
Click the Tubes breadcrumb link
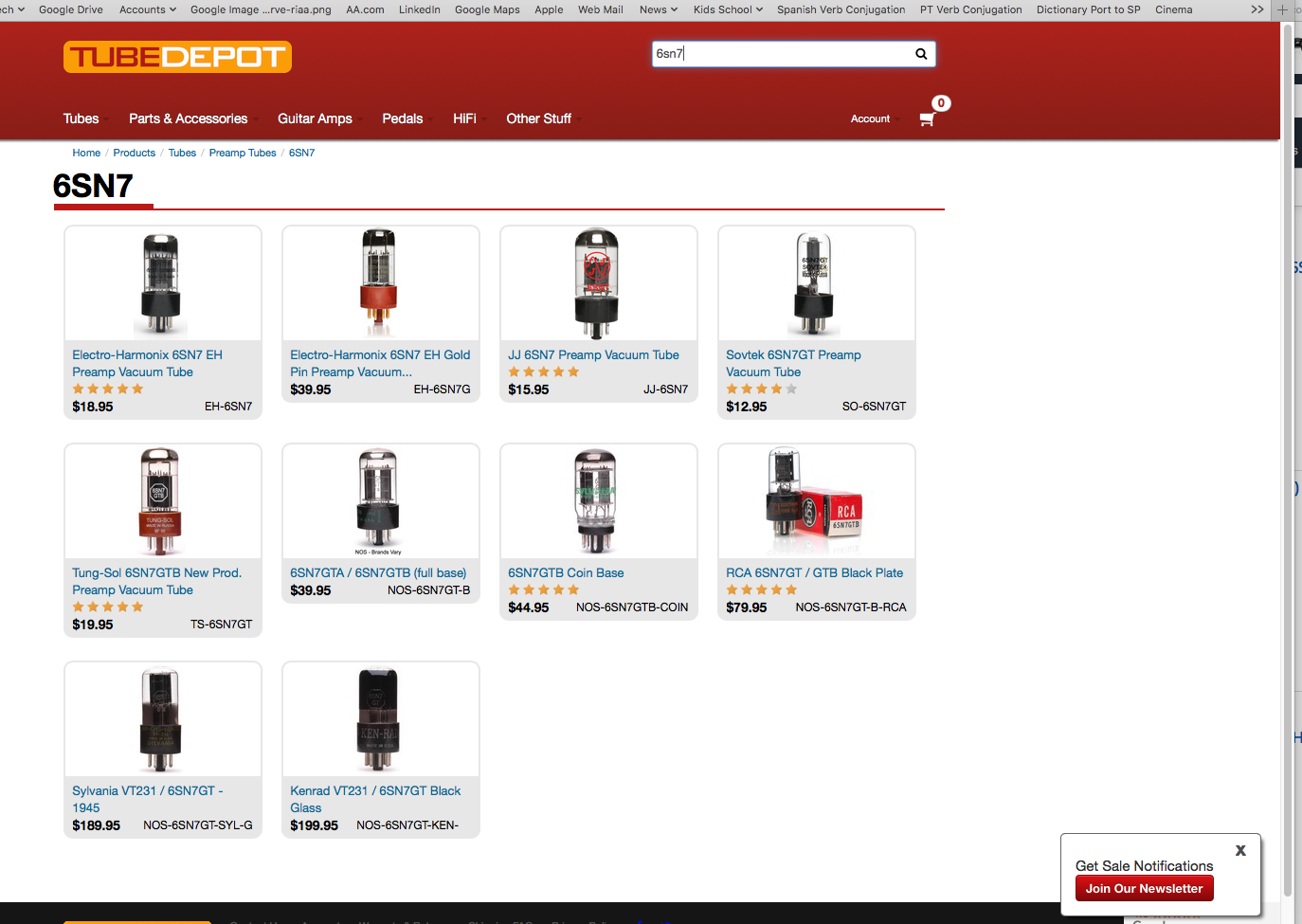(x=183, y=153)
